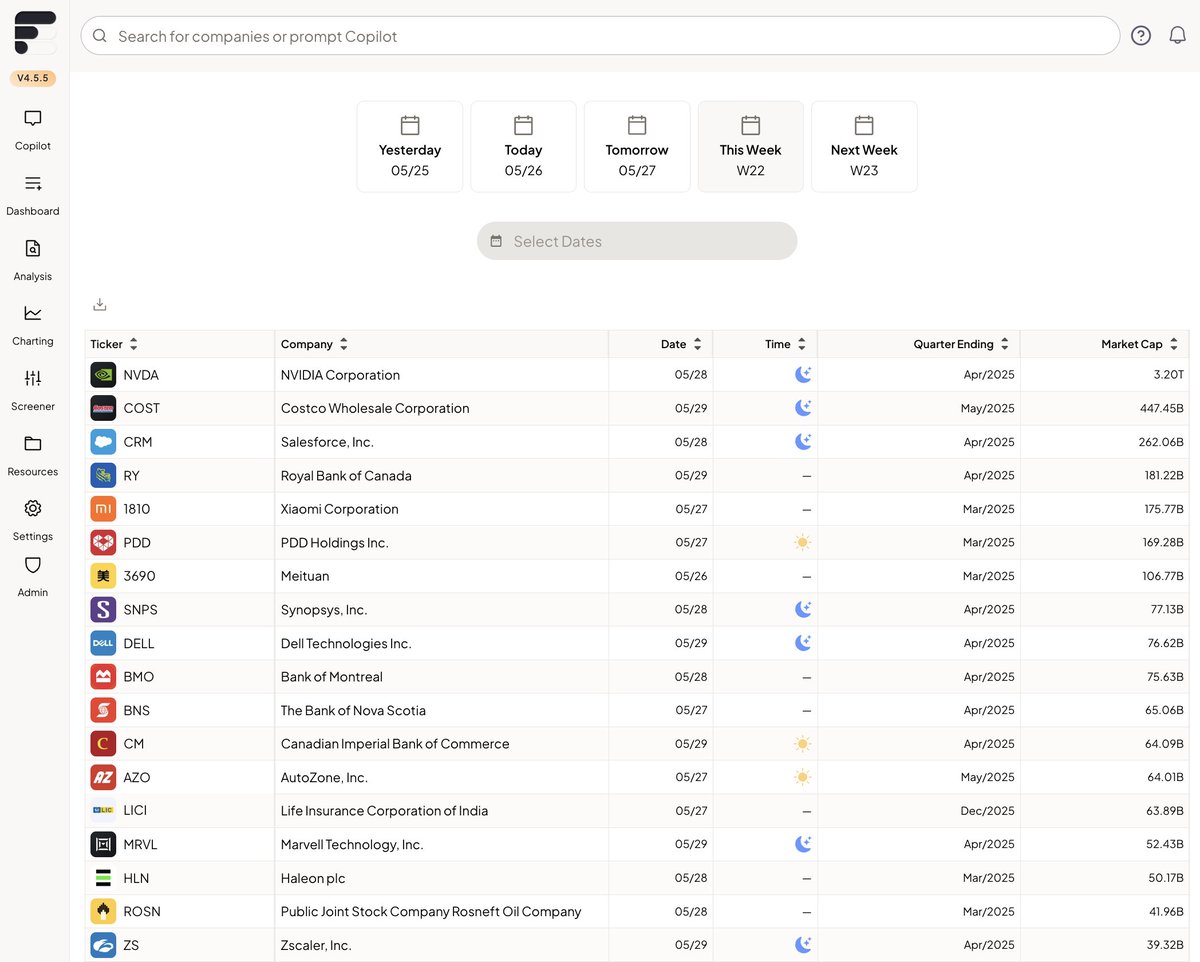Screen dimensions: 1200x962
Task: Open Canadian Imperial Bank of Commerce name
Action: 395,744
